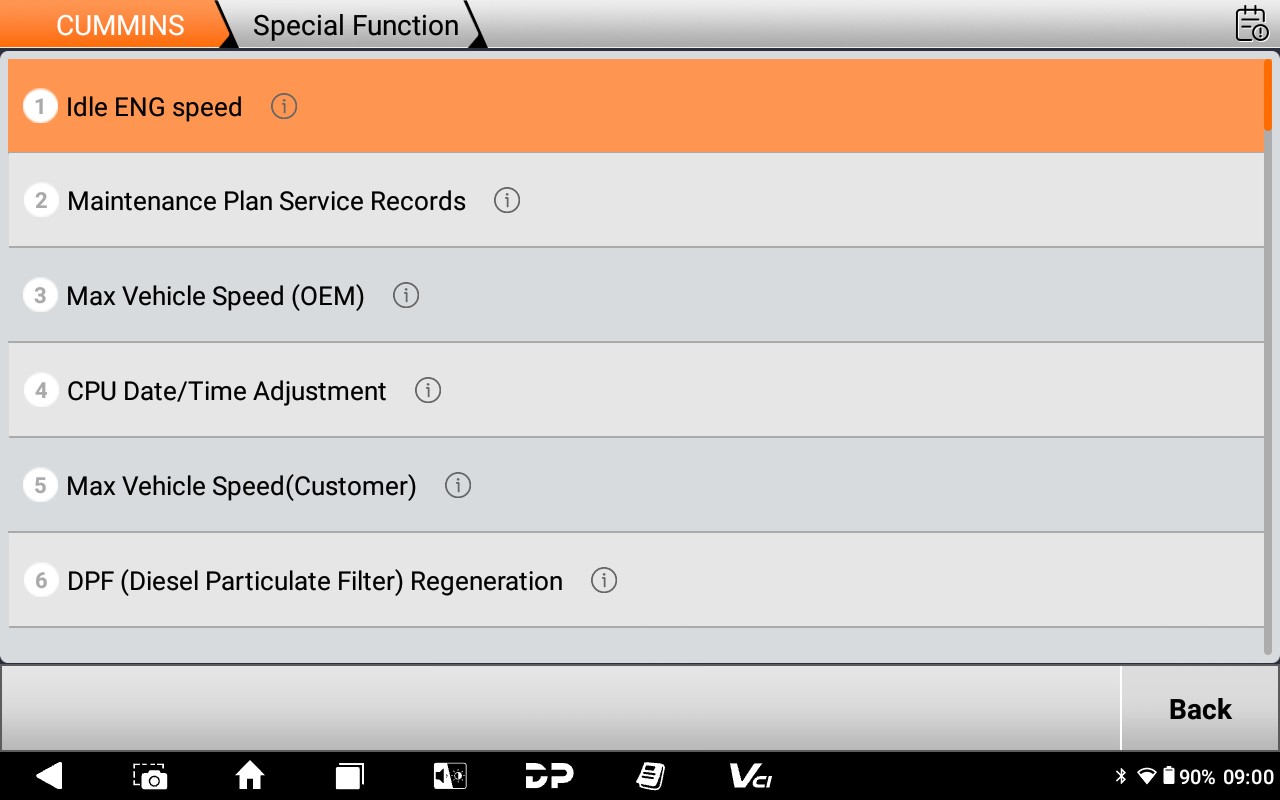Open the recent apps view
Screen dimensions: 1280x800
coord(349,776)
